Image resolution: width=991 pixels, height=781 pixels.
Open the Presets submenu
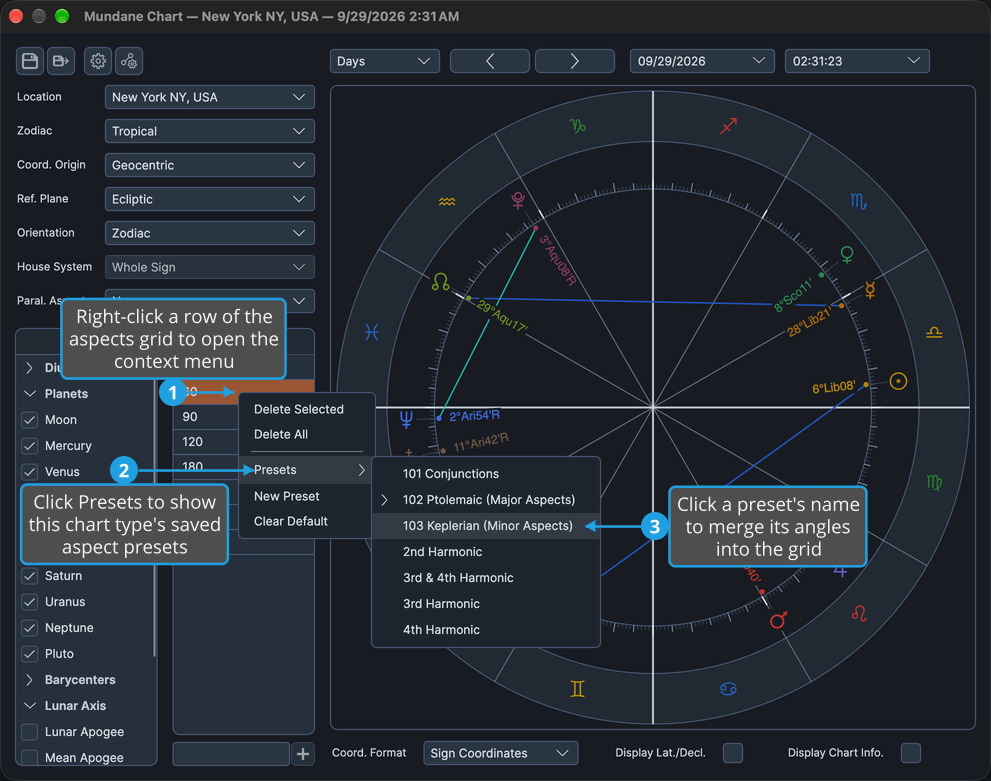[307, 470]
